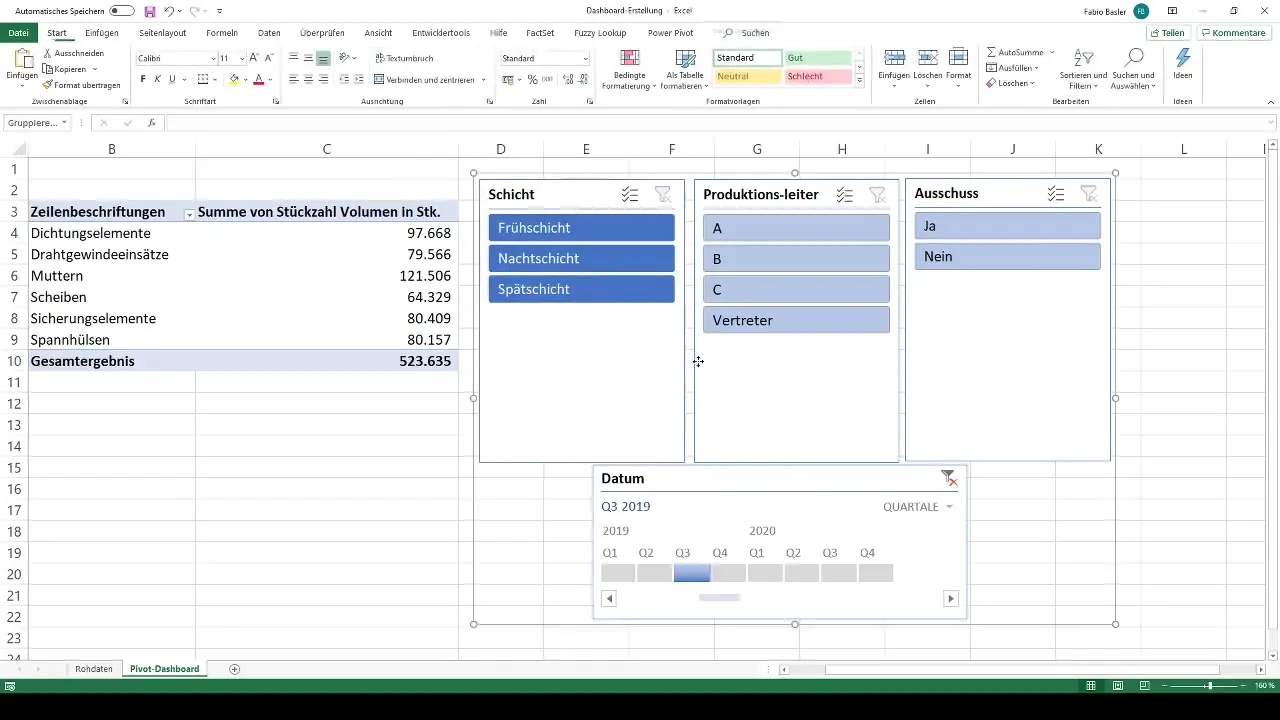1280x720 pixels.
Task: Toggle the Nein item in Ausschuss slicer
Action: (1007, 257)
